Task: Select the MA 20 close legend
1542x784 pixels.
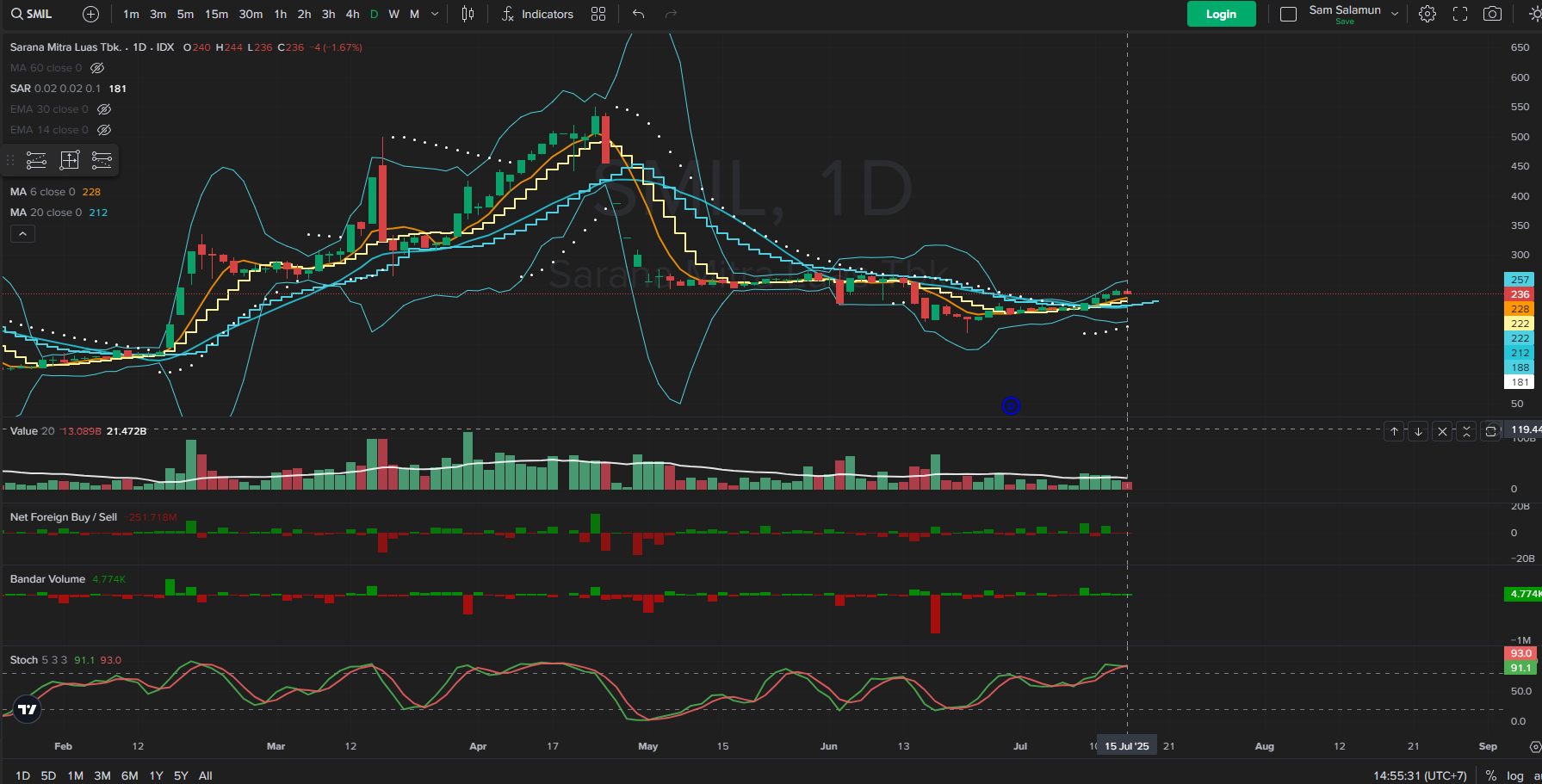Action: click(59, 213)
